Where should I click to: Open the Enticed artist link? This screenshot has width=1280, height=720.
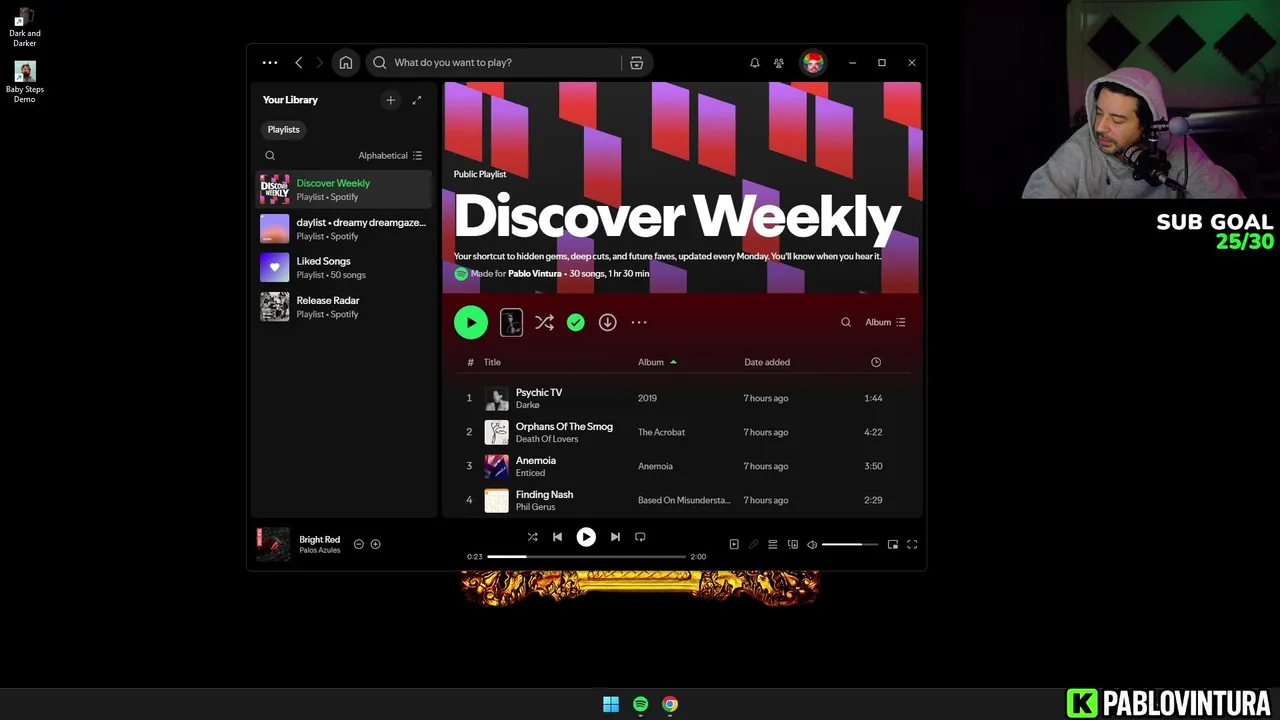coord(530,473)
